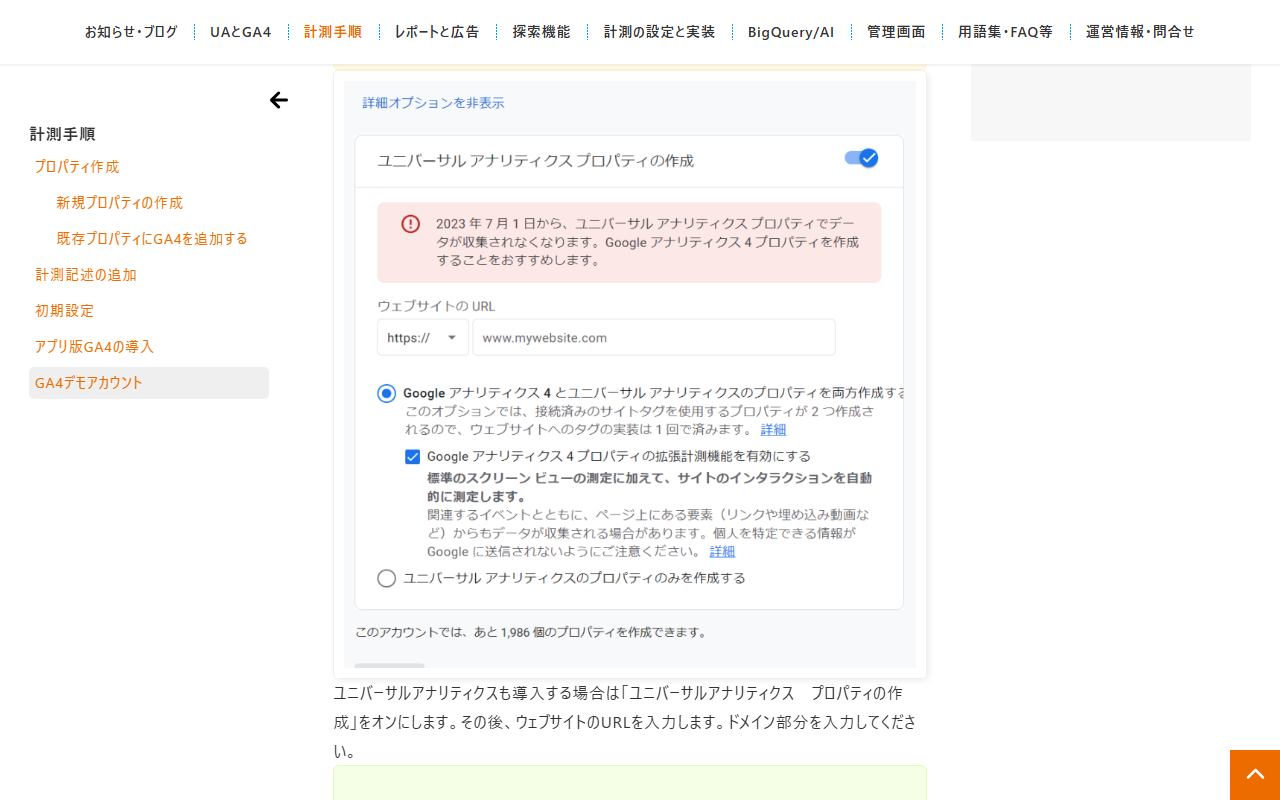Screen dimensions: 1280x800
Task: Go to 既存プロパティにGA4を追加する sidebar link
Action: pyautogui.click(x=152, y=239)
